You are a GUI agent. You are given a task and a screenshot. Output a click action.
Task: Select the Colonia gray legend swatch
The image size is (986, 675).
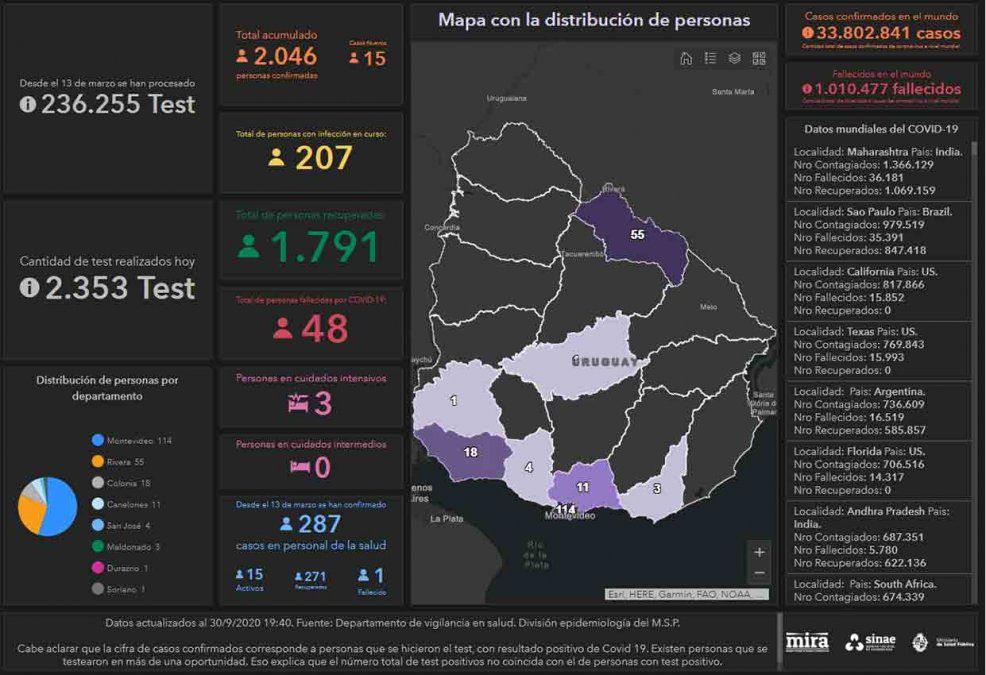coord(98,483)
